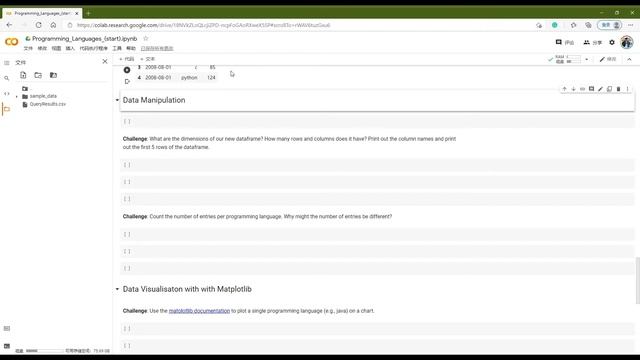The width and height of the screenshot is (640, 360).
Task: Click the all changes saved status link
Action: tap(157, 48)
